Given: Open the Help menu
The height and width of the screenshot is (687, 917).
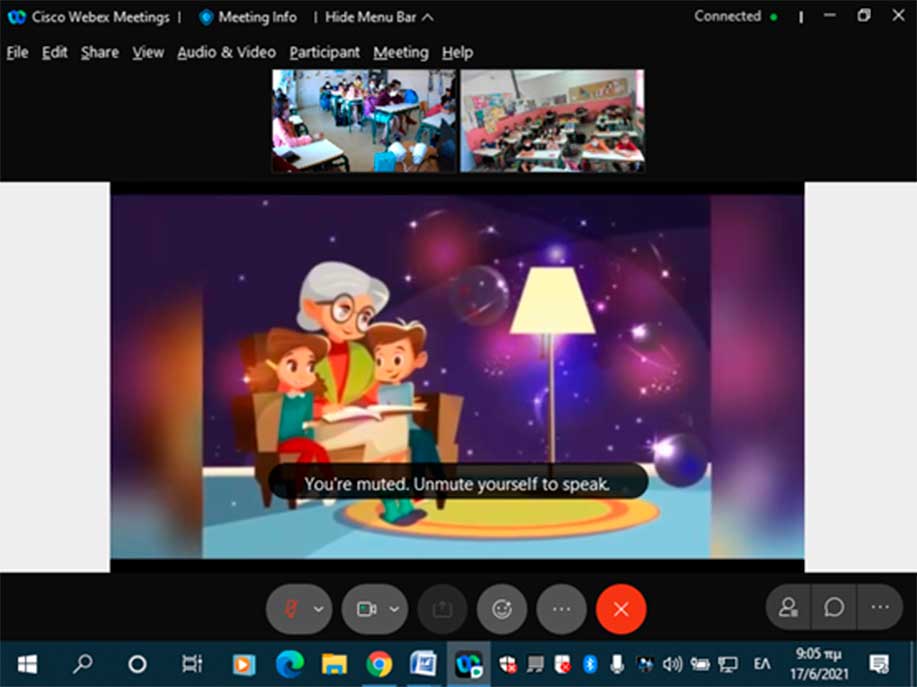Looking at the screenshot, I should coord(457,53).
